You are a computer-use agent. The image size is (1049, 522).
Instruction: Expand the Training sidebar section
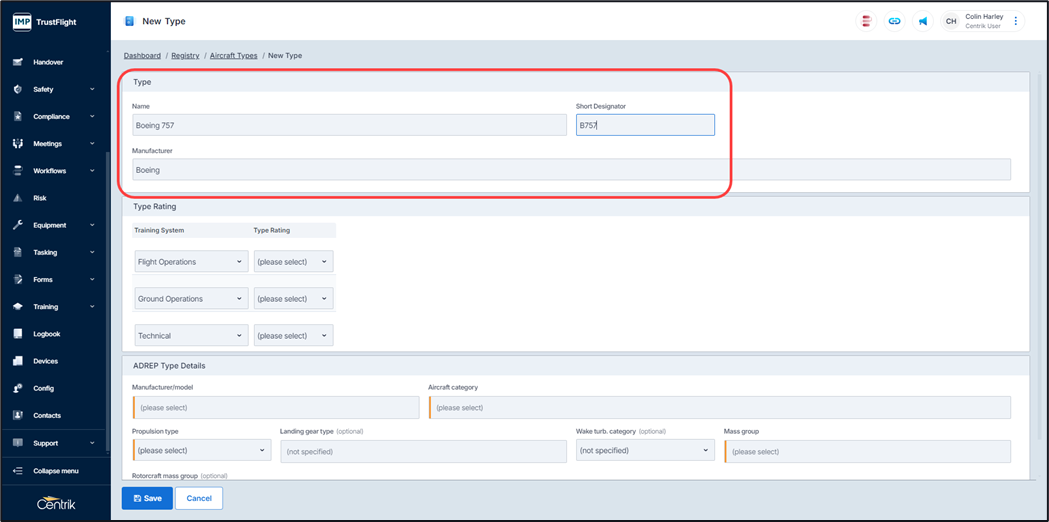click(55, 307)
